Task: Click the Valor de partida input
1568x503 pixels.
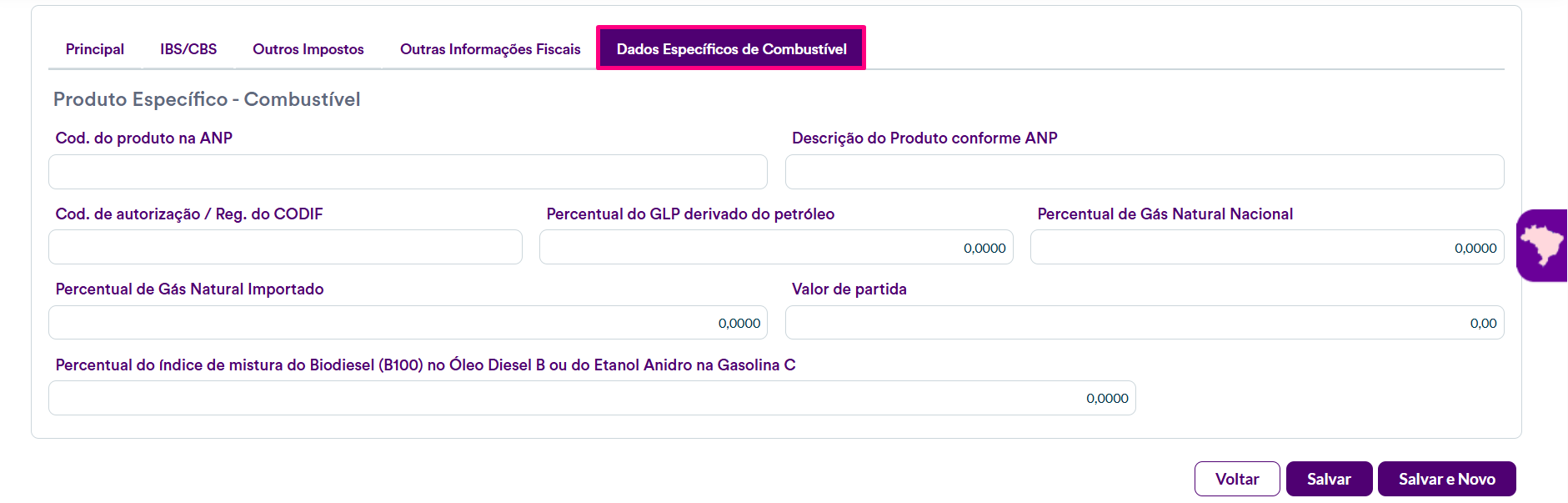Action: coord(1144,323)
